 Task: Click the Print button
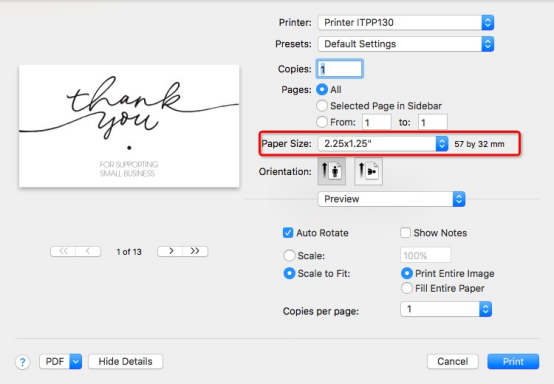(513, 361)
